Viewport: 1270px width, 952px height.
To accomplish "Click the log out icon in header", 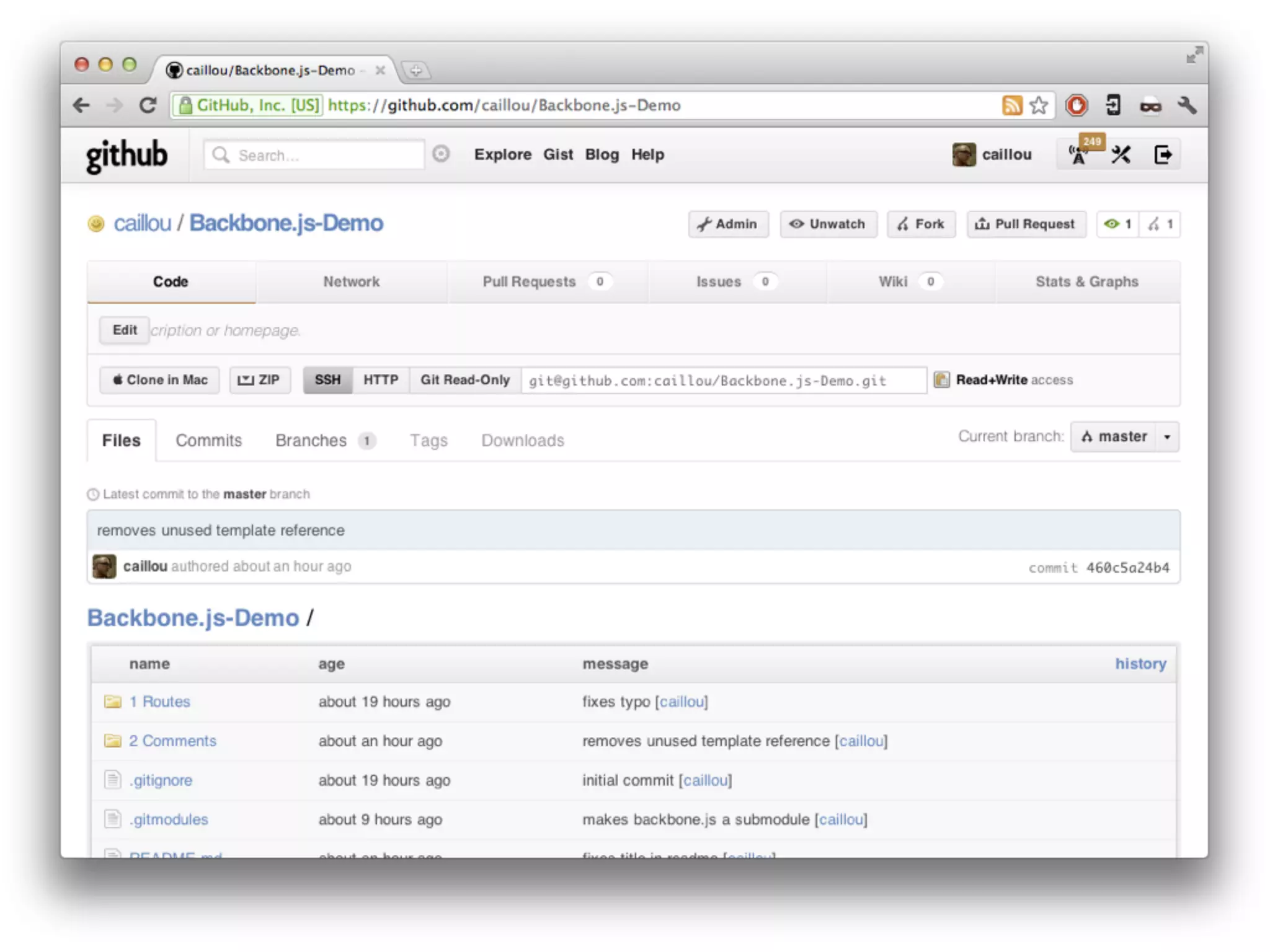I will click(1162, 154).
